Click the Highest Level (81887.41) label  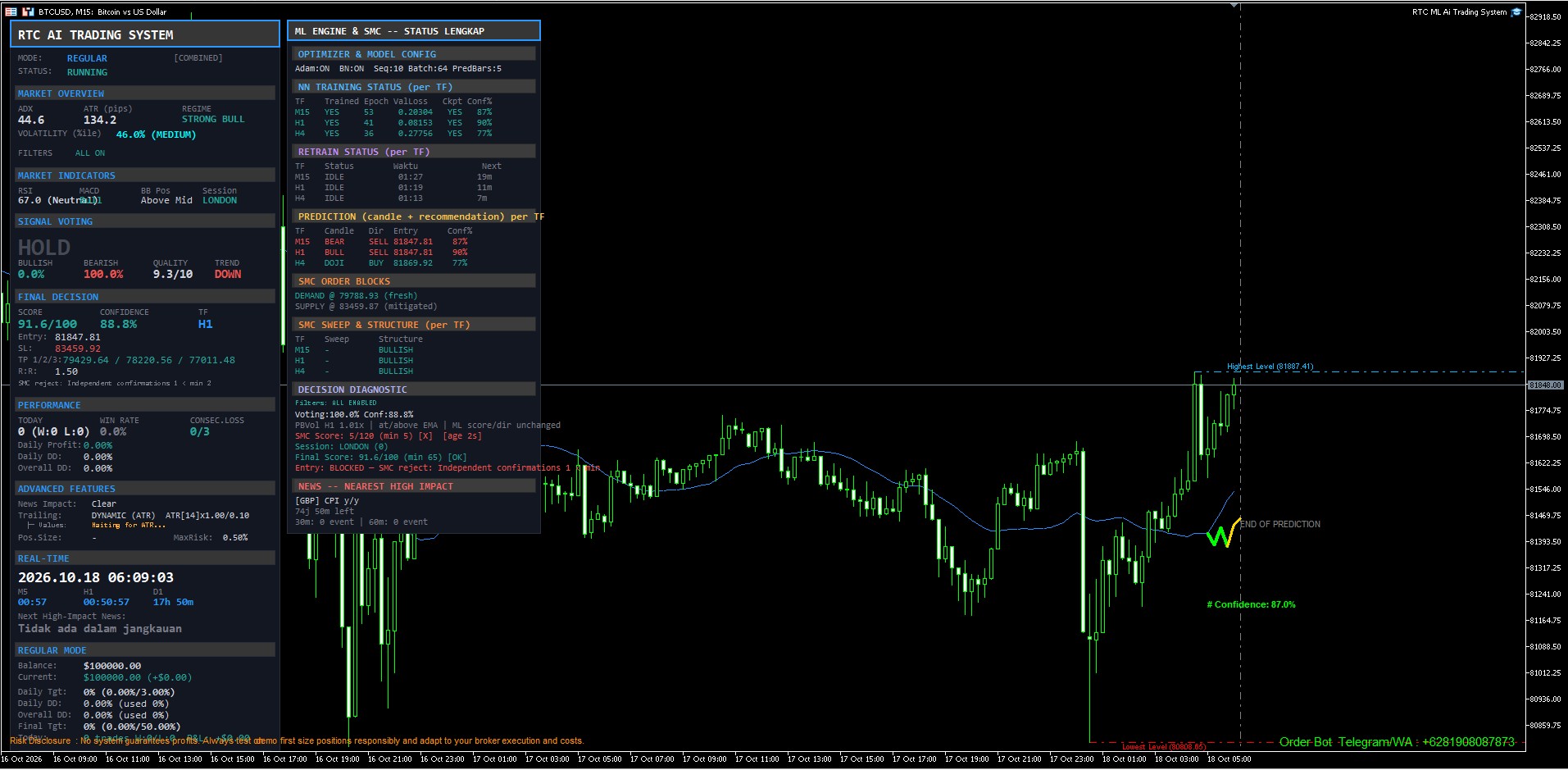point(1270,367)
